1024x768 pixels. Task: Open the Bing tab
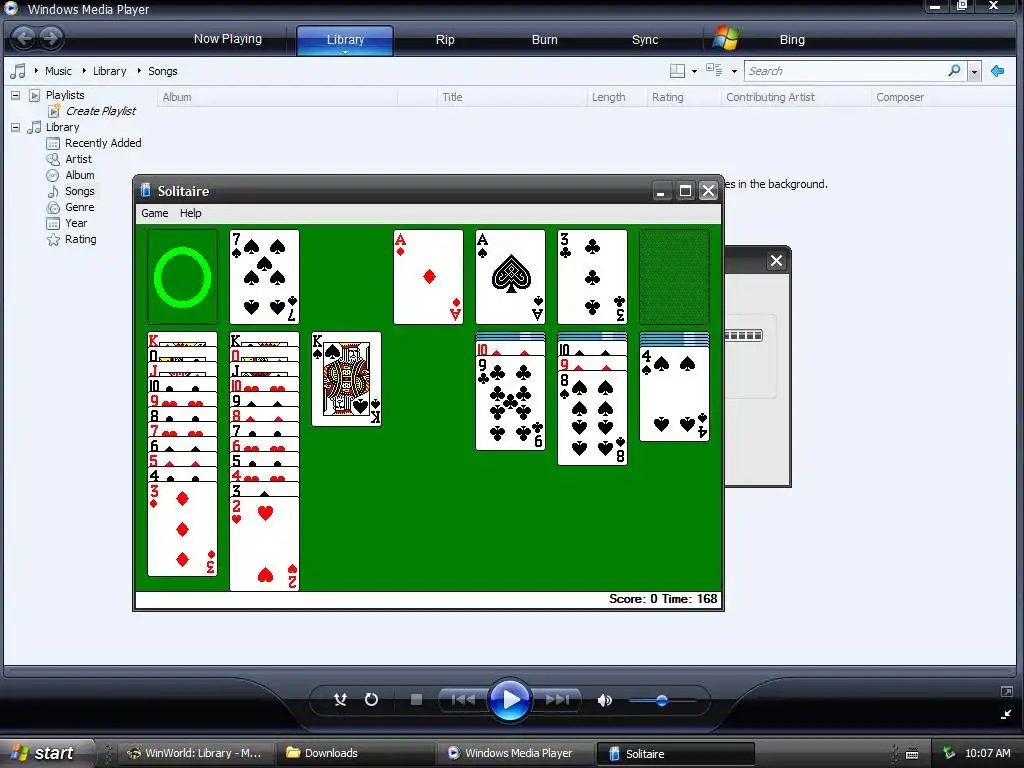click(792, 40)
